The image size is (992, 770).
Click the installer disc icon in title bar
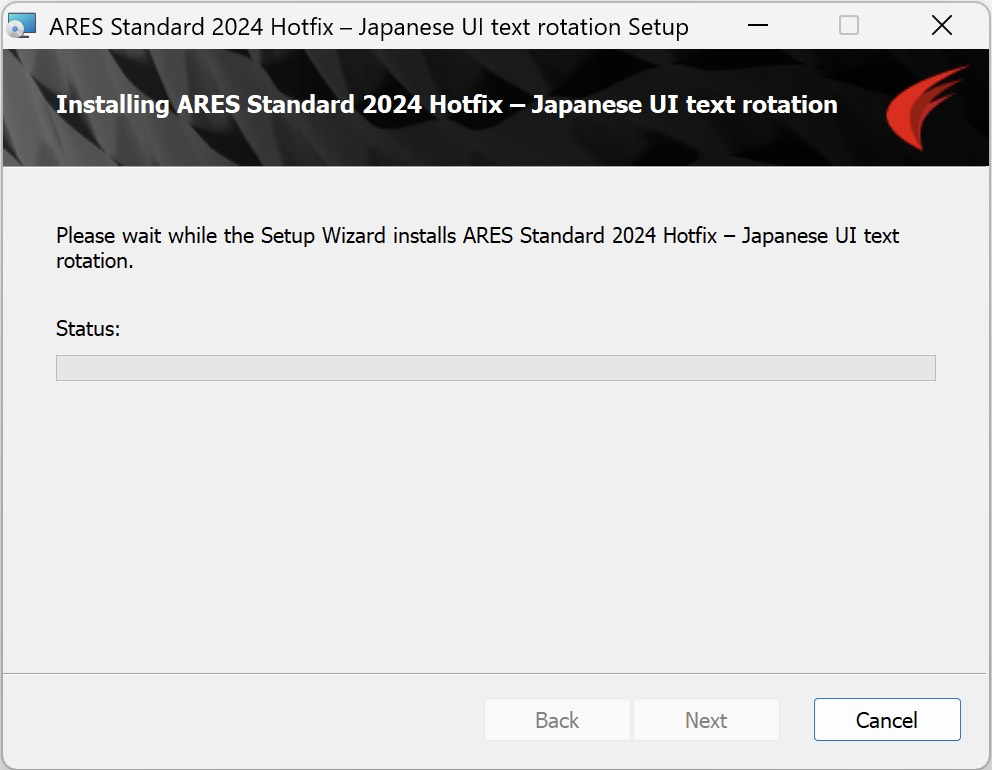click(22, 26)
